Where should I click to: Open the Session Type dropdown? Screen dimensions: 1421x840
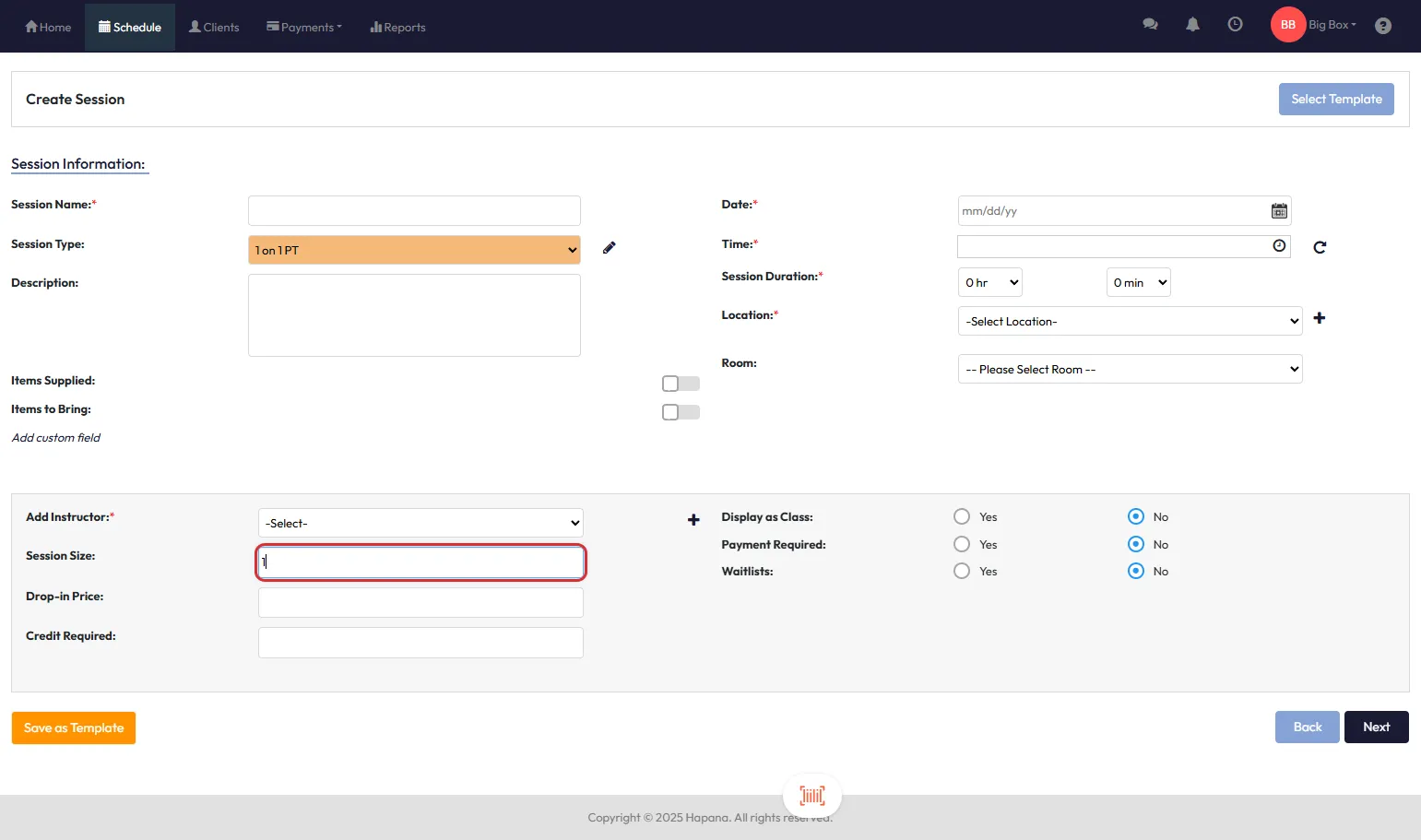(414, 250)
